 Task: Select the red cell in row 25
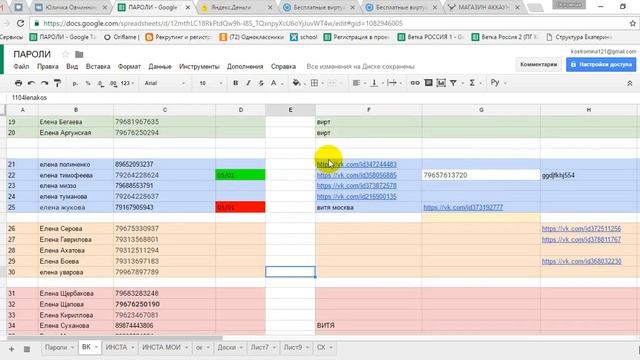pyautogui.click(x=240, y=207)
